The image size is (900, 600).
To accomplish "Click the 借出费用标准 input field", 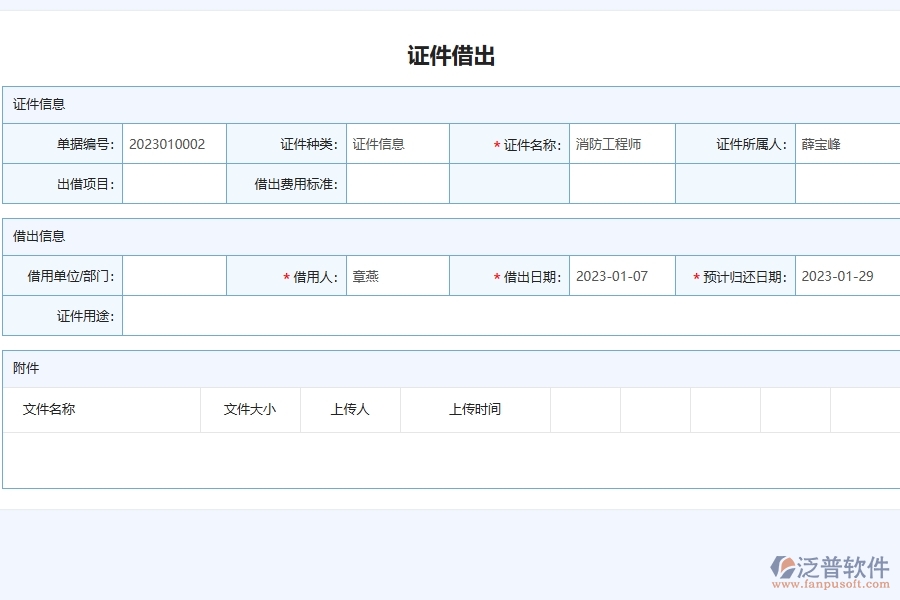I will [396, 183].
